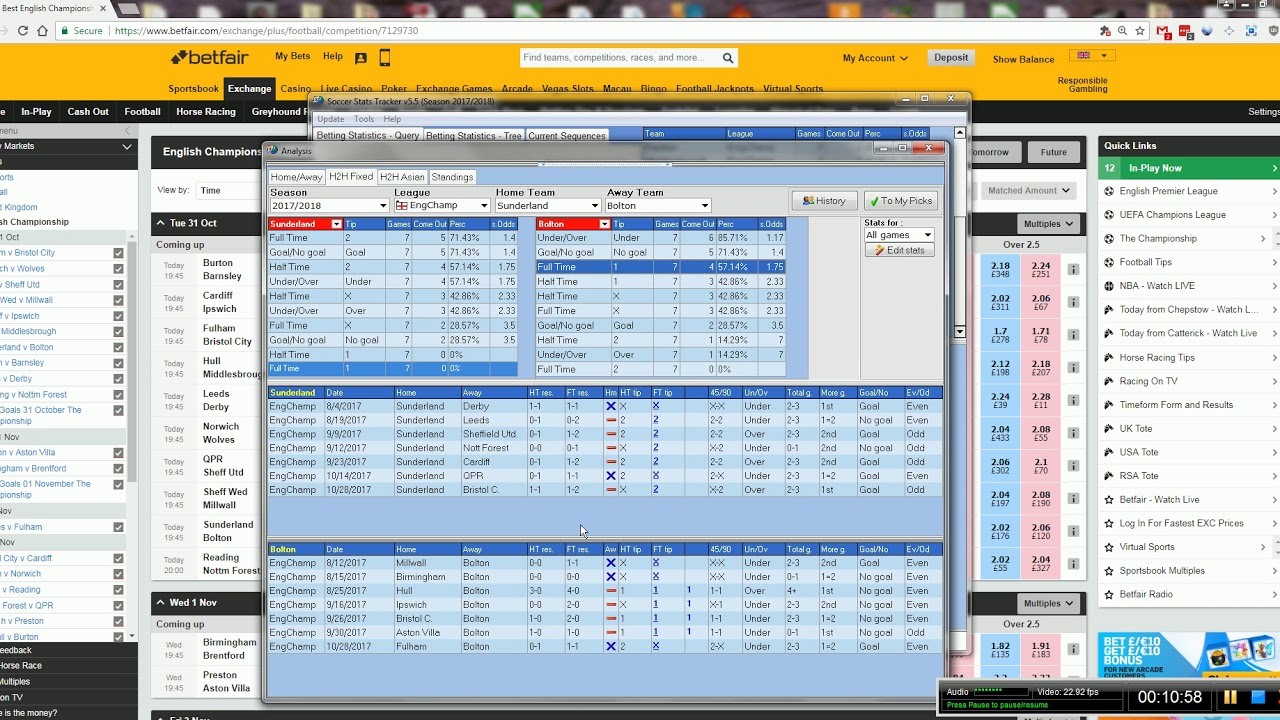Click Show Balance link
Image resolution: width=1280 pixels, height=720 pixels.
[1023, 59]
